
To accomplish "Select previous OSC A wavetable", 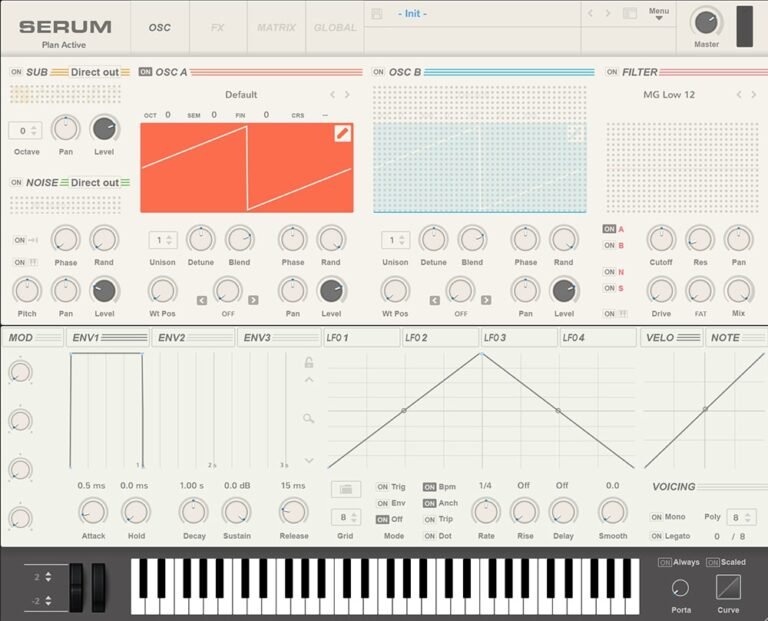I will tap(333, 95).
